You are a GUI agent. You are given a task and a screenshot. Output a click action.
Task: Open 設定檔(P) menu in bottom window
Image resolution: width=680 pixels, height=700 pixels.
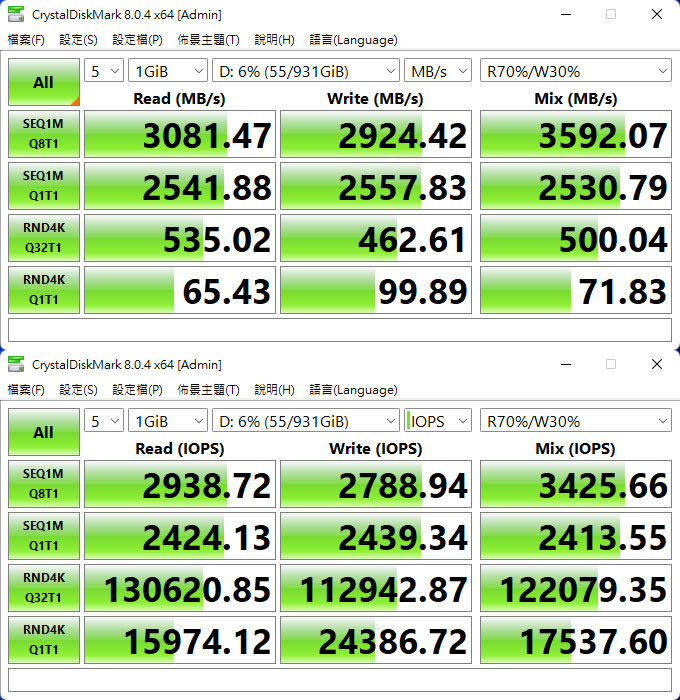pos(137,390)
